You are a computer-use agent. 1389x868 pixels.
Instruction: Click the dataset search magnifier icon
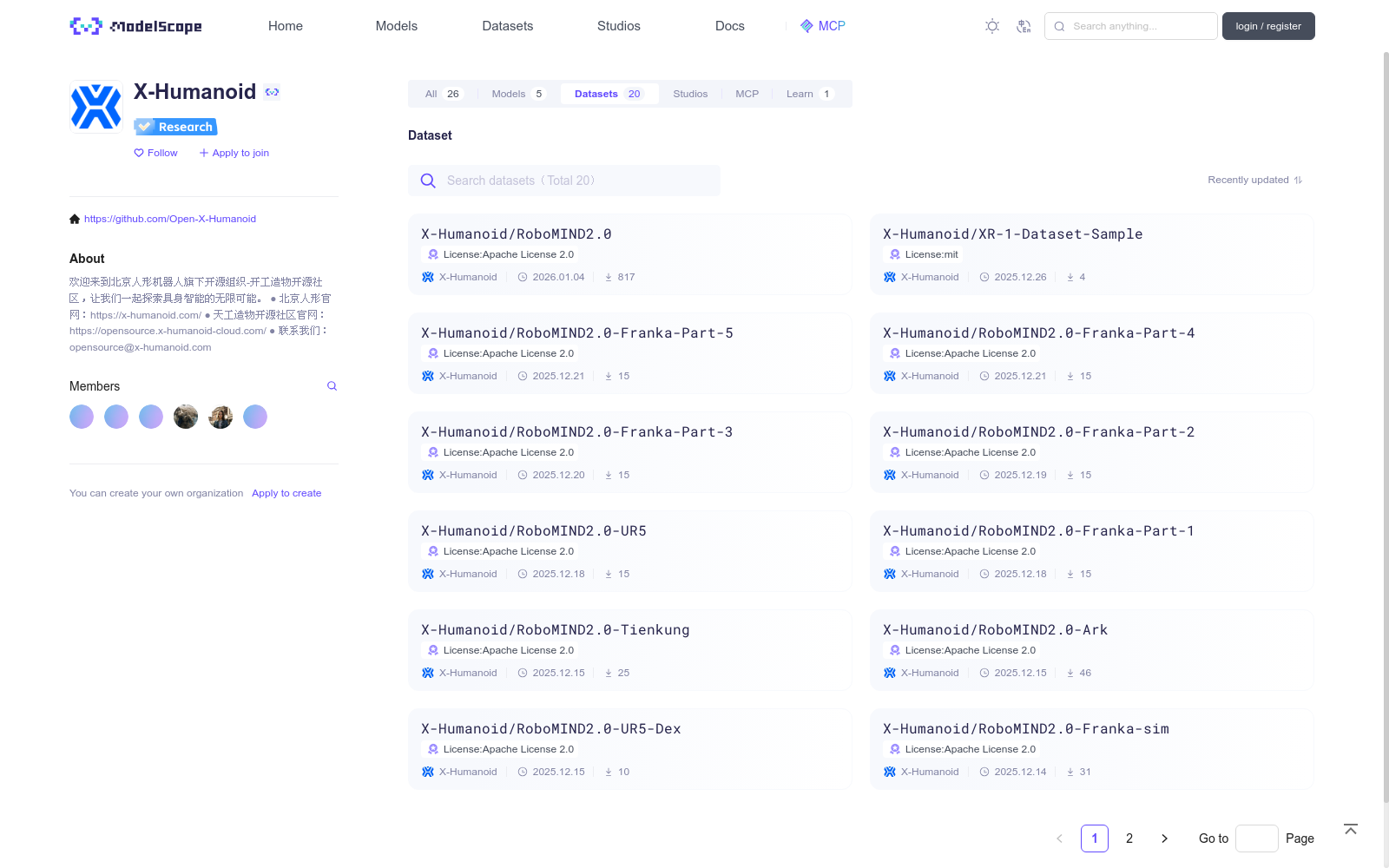[x=428, y=181]
